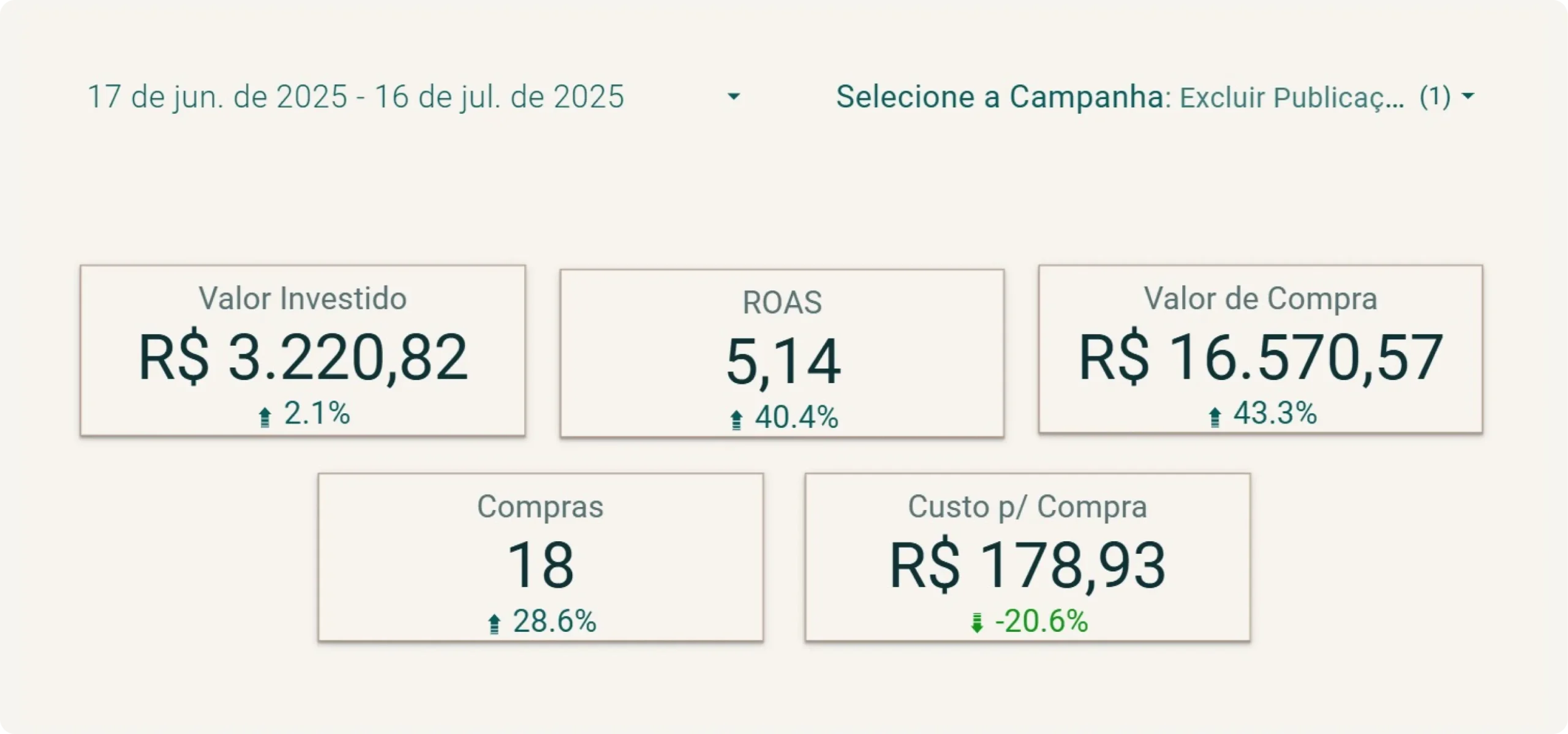Click the up arrow icon beside 40.4%
The image size is (1568, 734).
736,420
